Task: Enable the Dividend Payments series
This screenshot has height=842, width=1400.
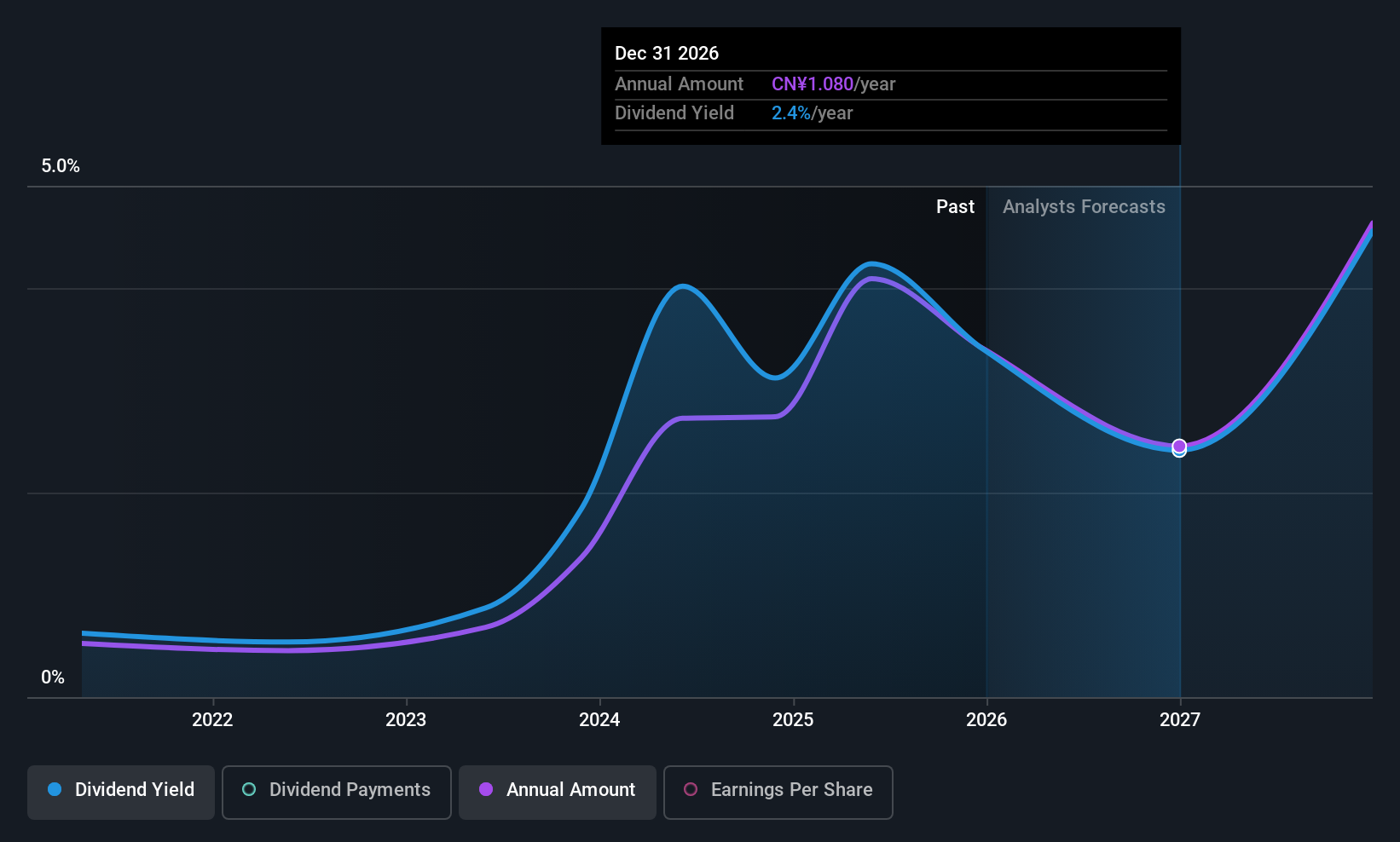Action: 336,792
